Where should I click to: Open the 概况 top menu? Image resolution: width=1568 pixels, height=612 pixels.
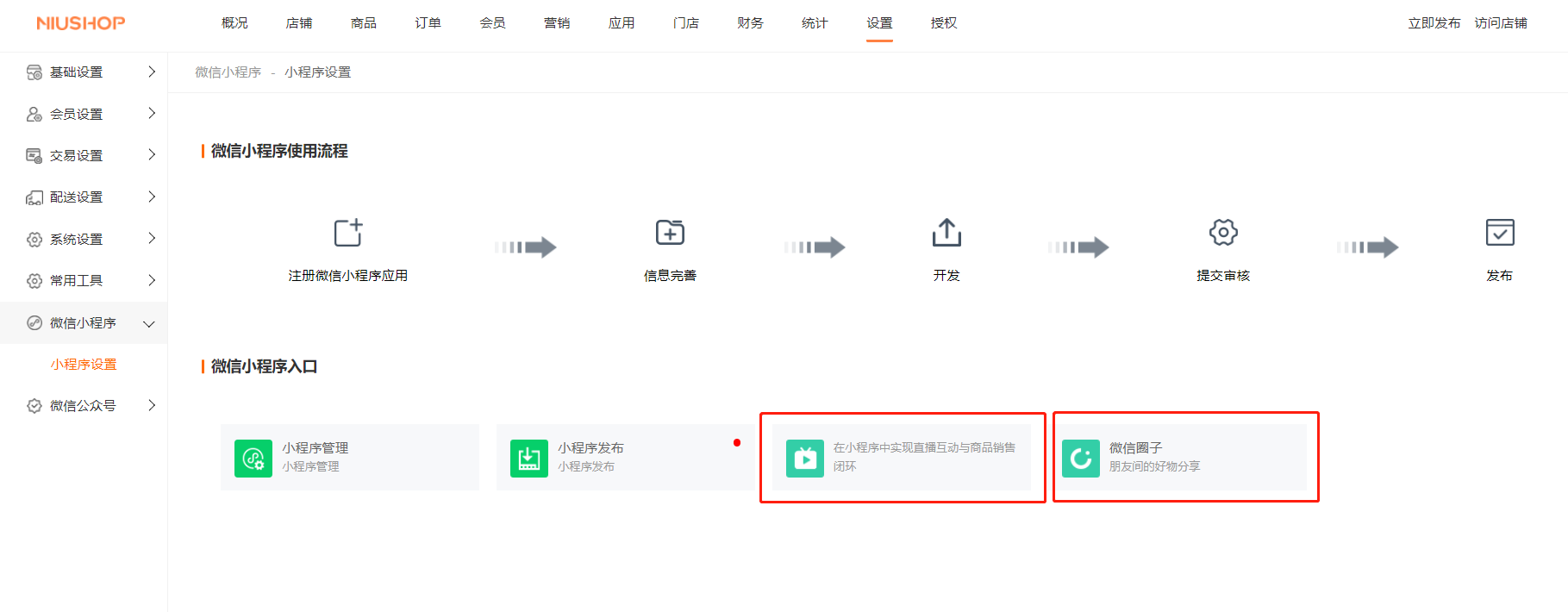234,23
